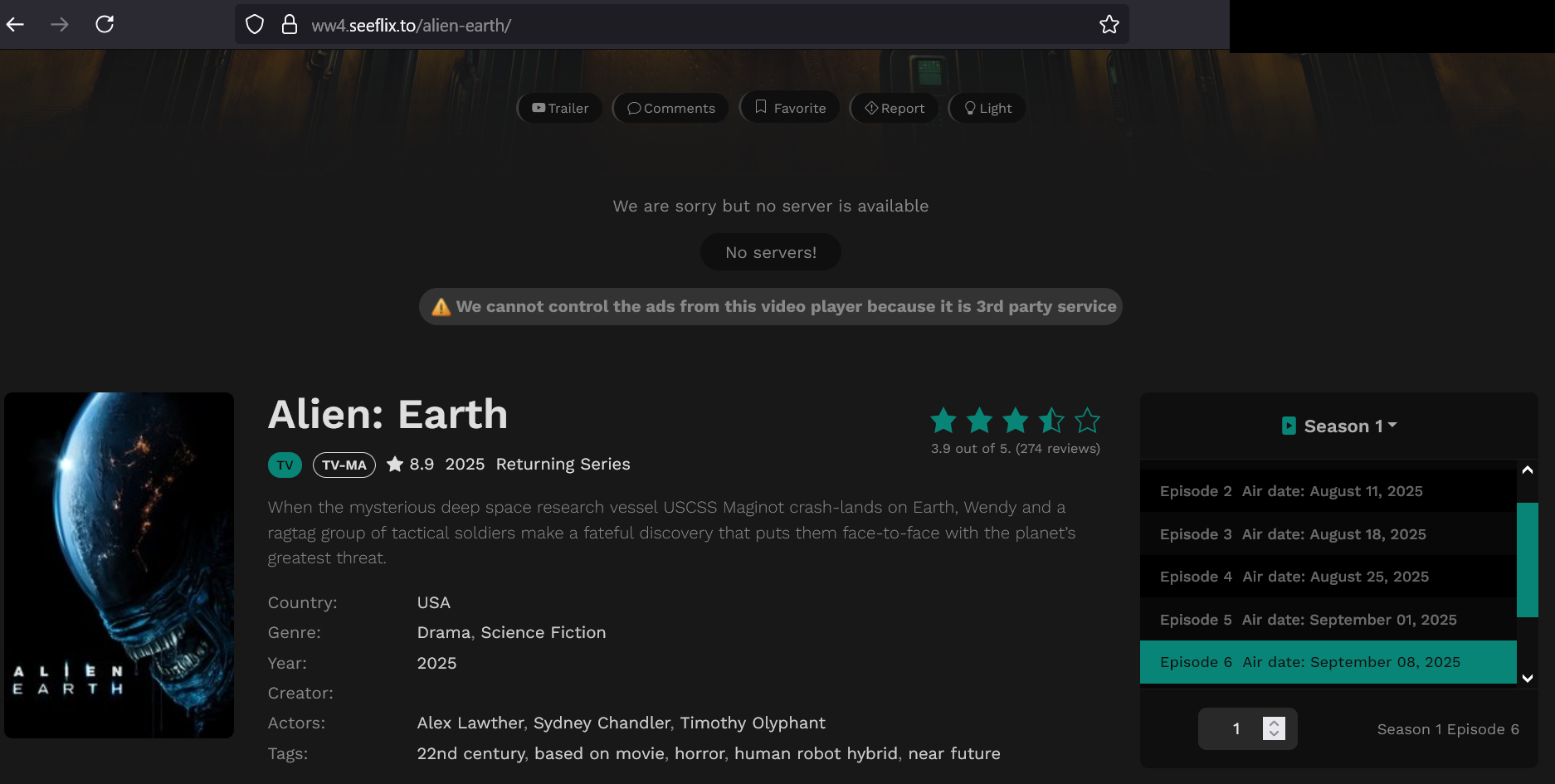Click the play icon beside Season 1
The width and height of the screenshot is (1555, 784).
(x=1289, y=426)
